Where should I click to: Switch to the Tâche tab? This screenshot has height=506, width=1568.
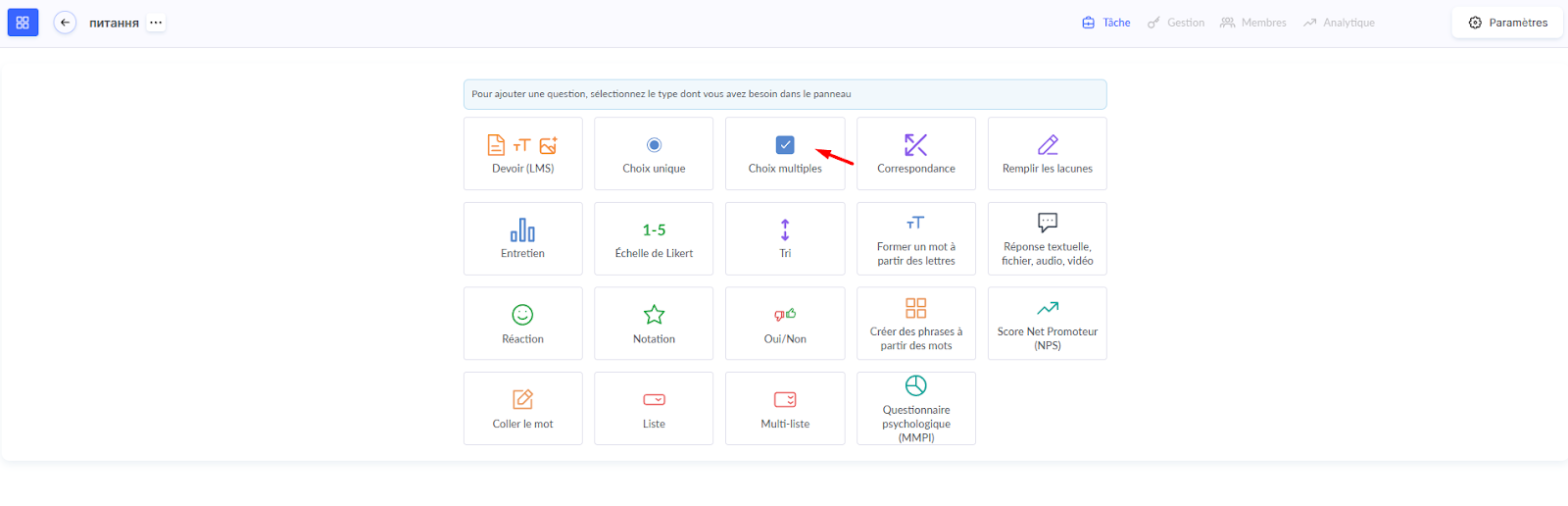[x=1105, y=23]
